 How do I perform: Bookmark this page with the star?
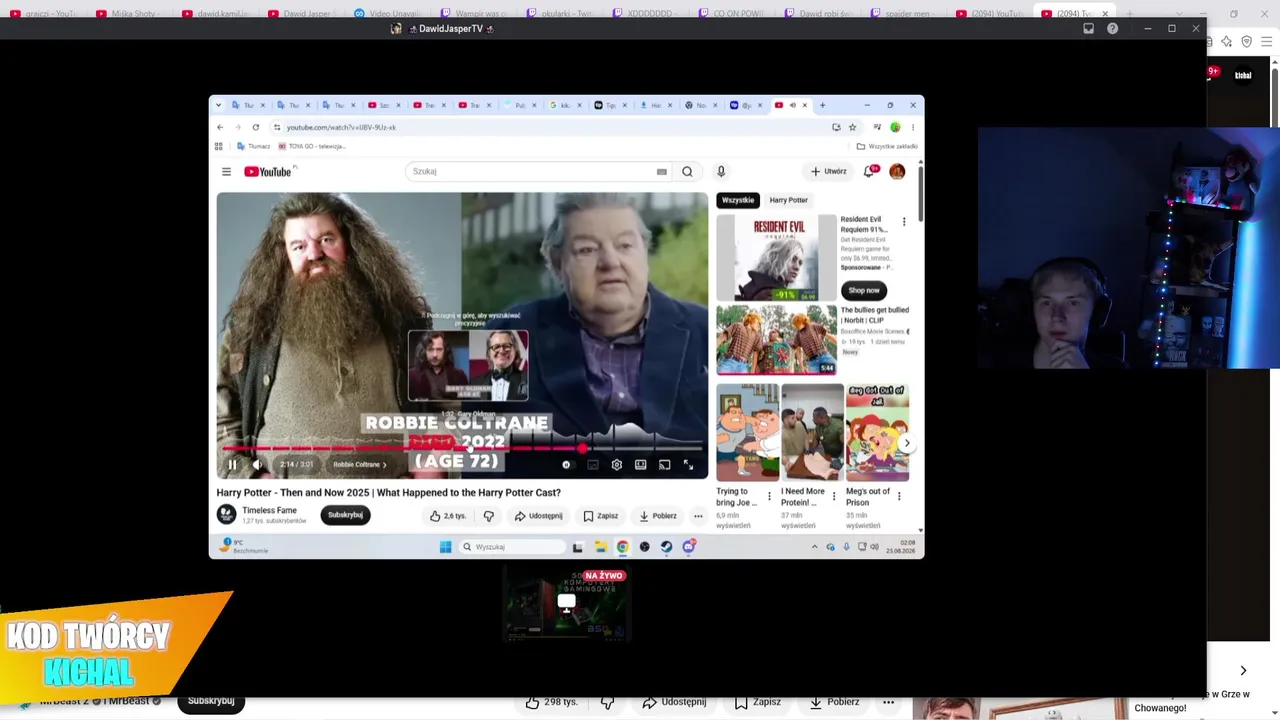(852, 127)
